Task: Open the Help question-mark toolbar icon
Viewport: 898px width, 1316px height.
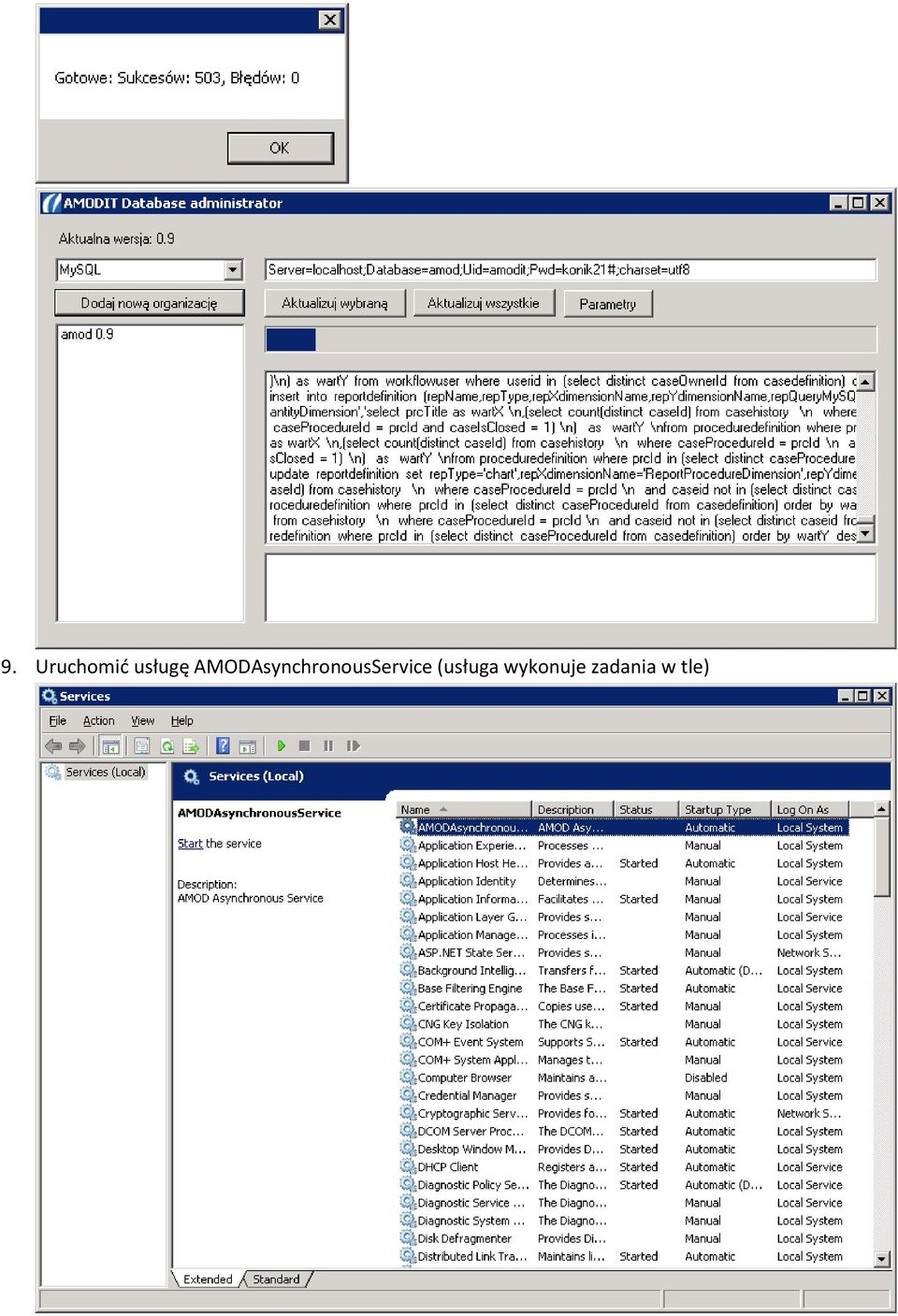Action: [x=223, y=745]
